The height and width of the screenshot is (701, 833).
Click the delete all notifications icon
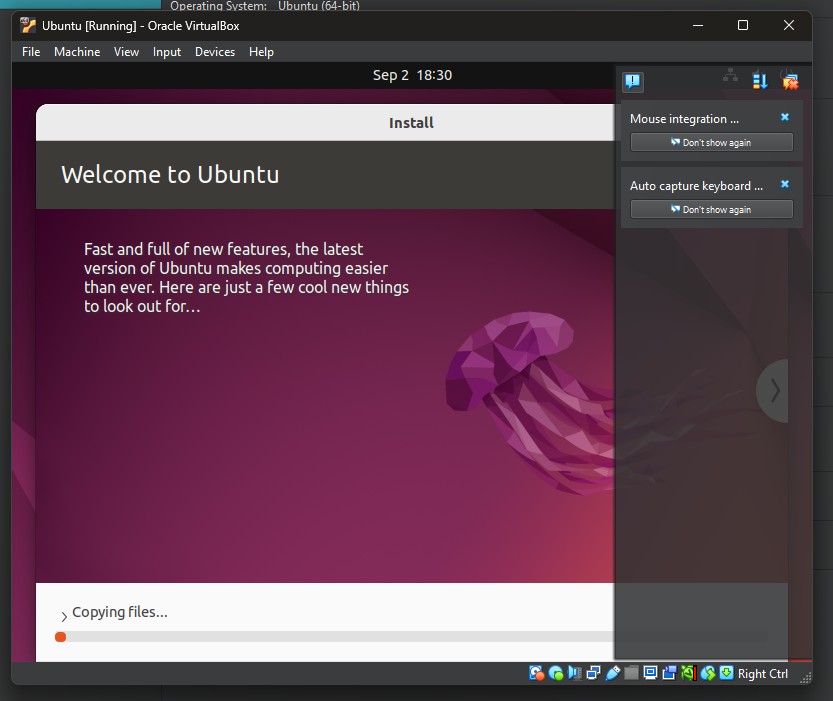pyautogui.click(x=790, y=79)
